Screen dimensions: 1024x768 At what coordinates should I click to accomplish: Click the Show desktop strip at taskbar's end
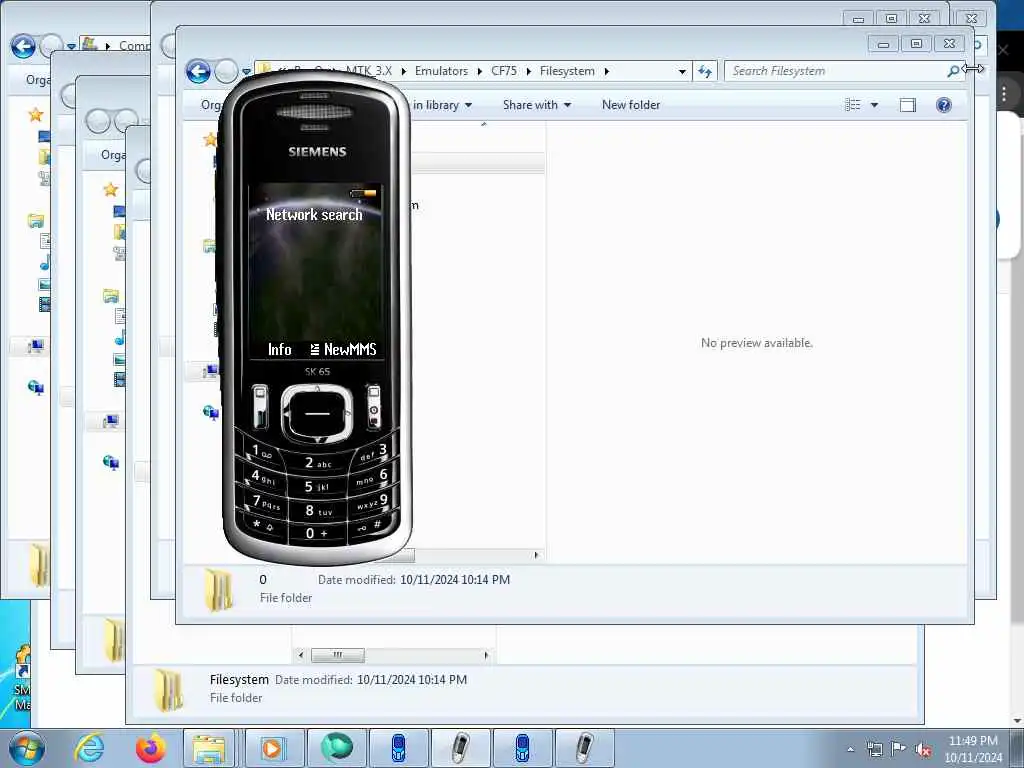tap(1018, 748)
